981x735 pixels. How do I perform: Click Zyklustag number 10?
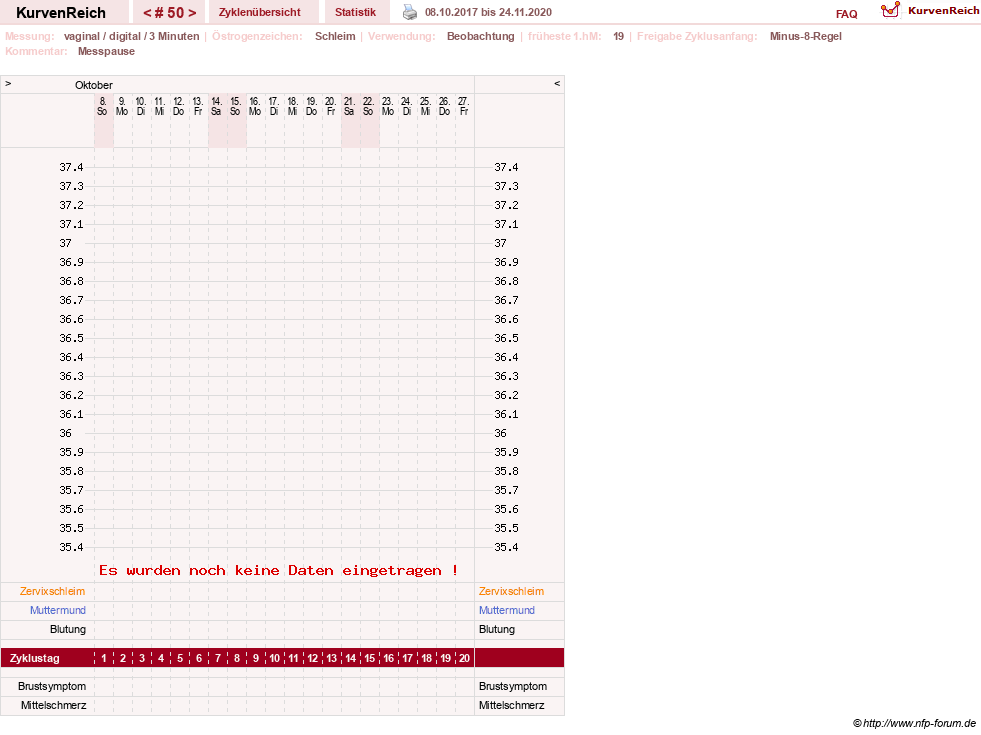275,658
